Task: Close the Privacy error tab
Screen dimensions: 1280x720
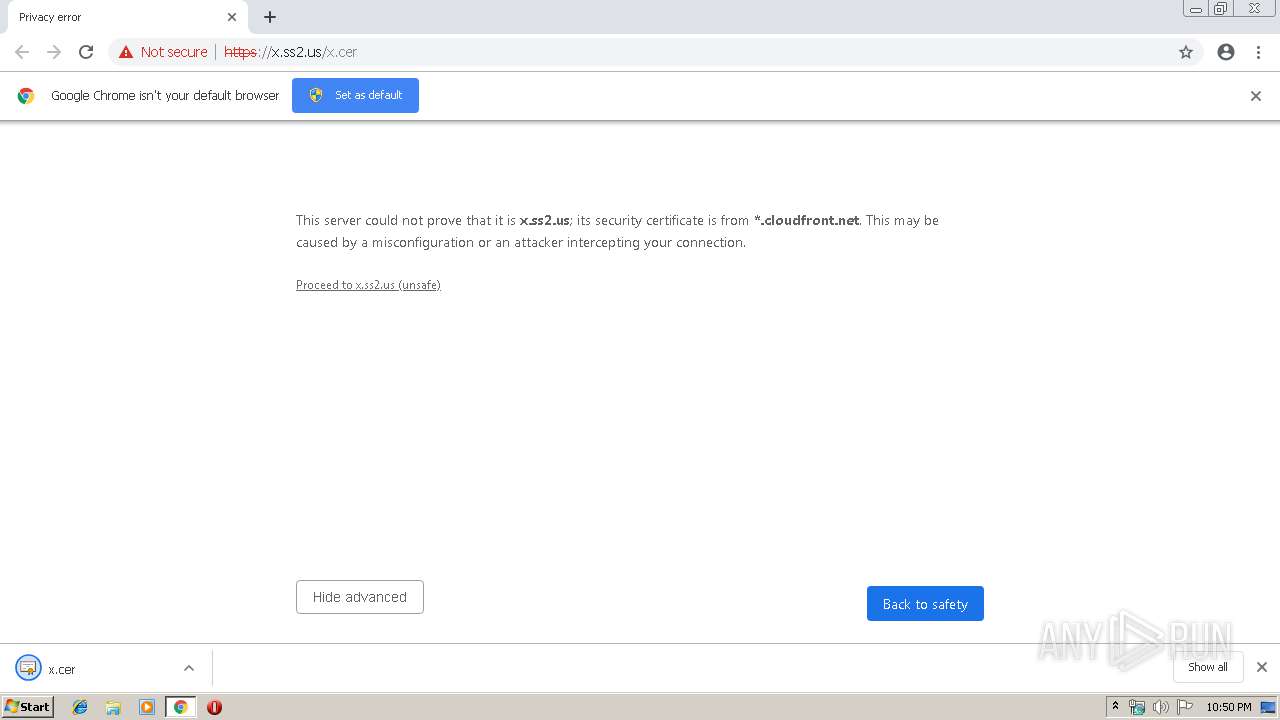Action: click(232, 17)
